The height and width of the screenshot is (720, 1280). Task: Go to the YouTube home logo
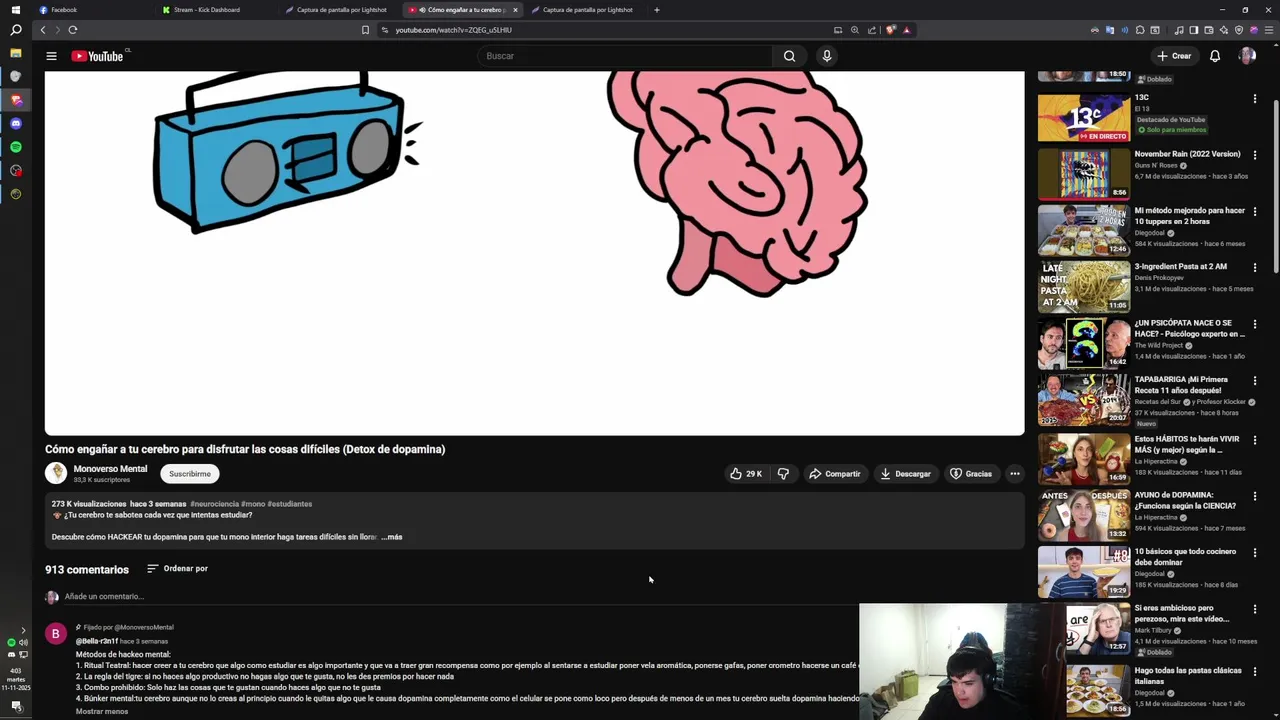(97, 56)
